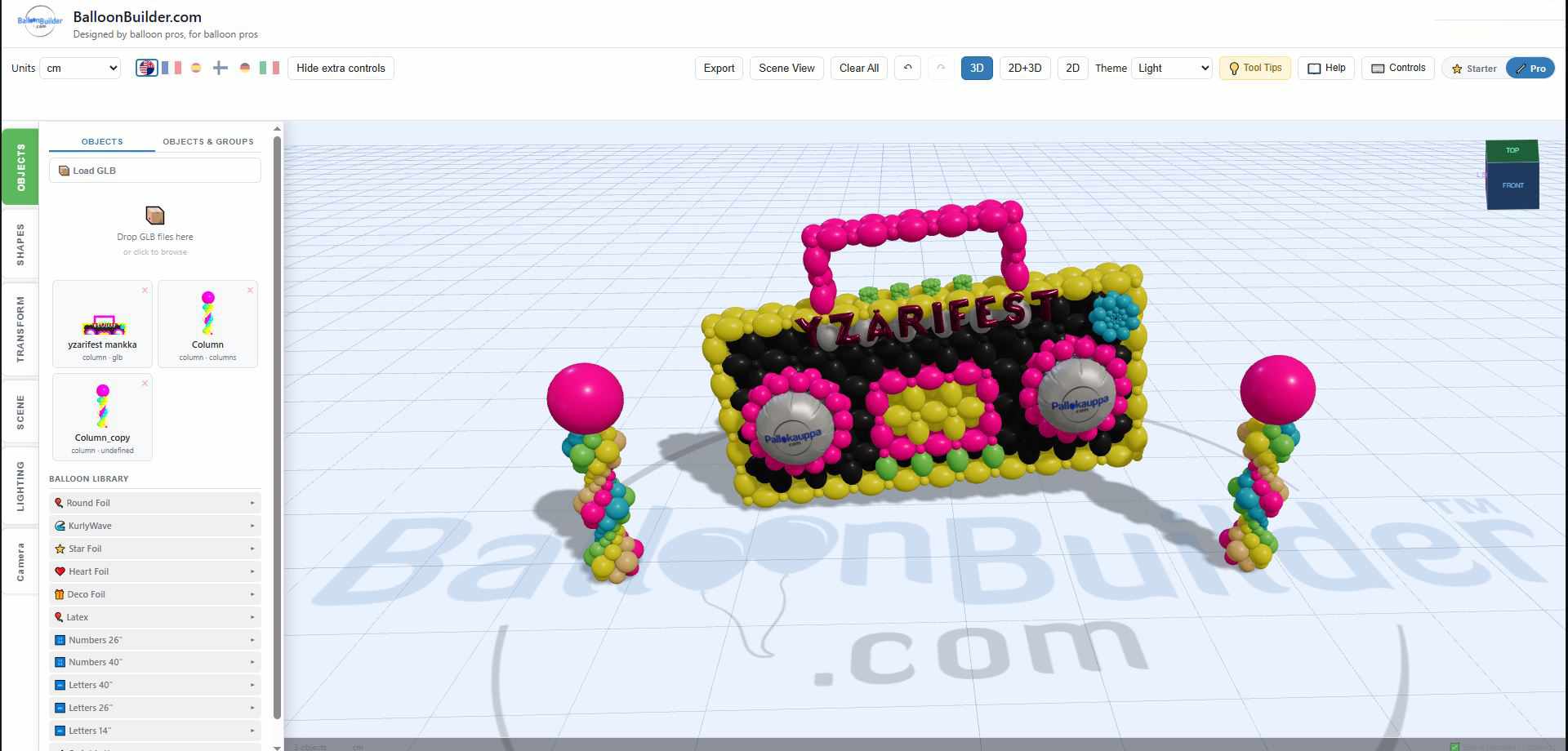Viewport: 1568px width, 751px height.
Task: Open the OBJECTS inner tab
Action: tap(102, 141)
